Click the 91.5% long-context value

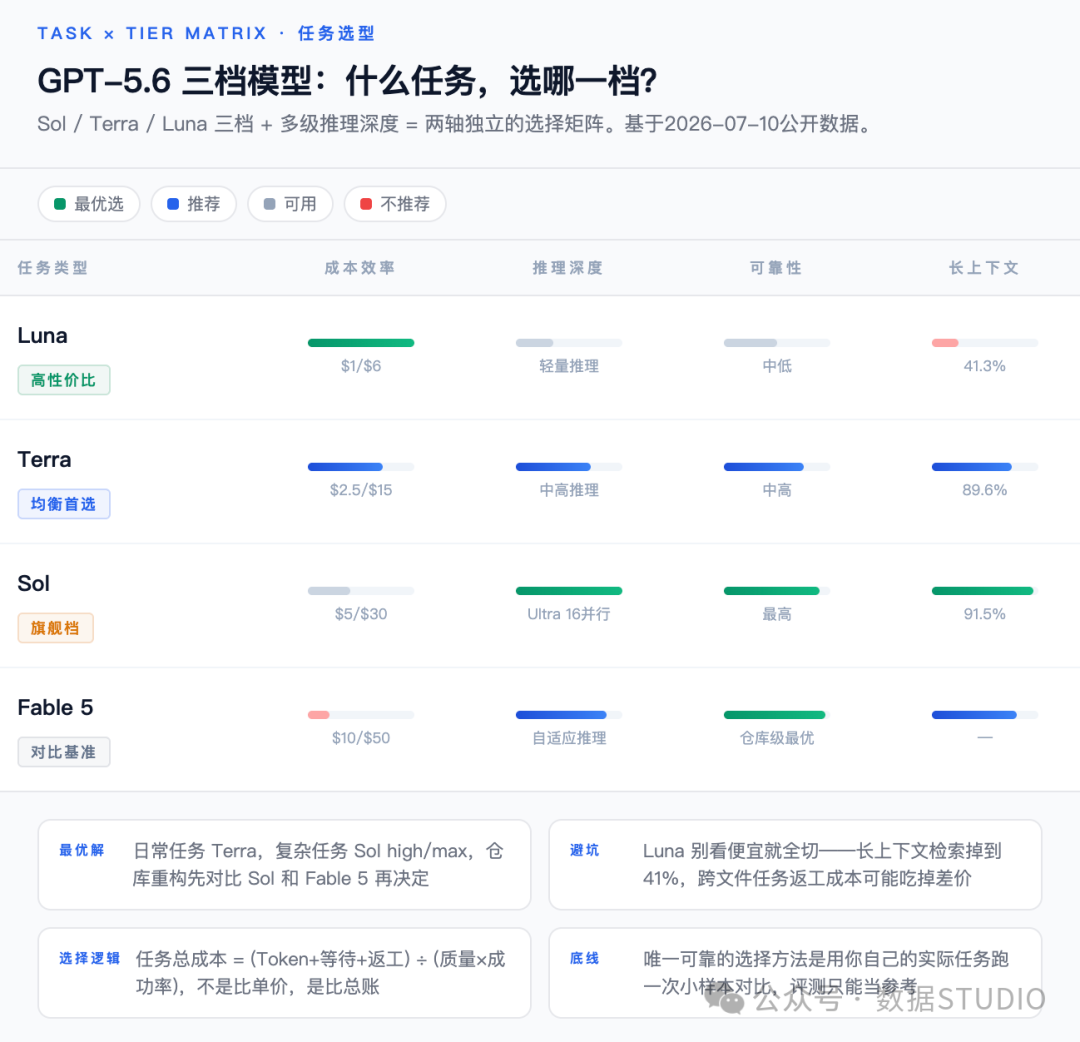tap(984, 614)
